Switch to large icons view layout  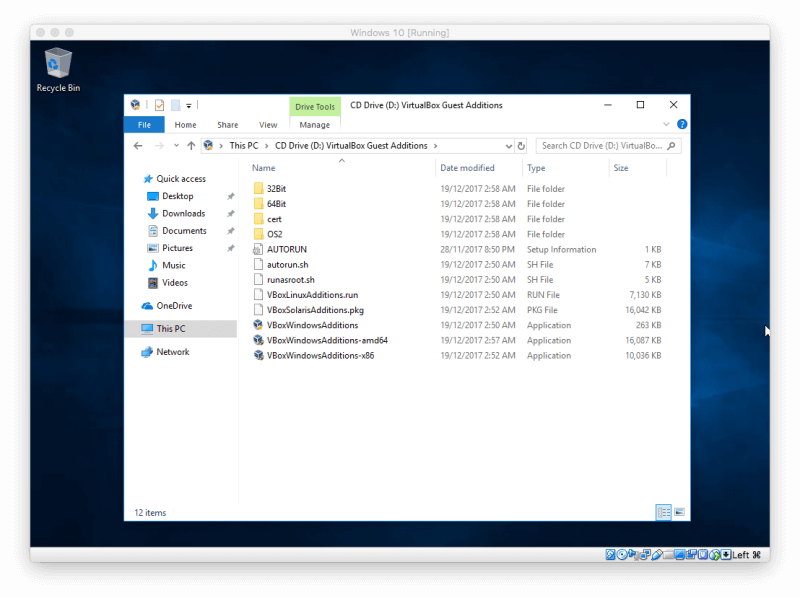[679, 512]
